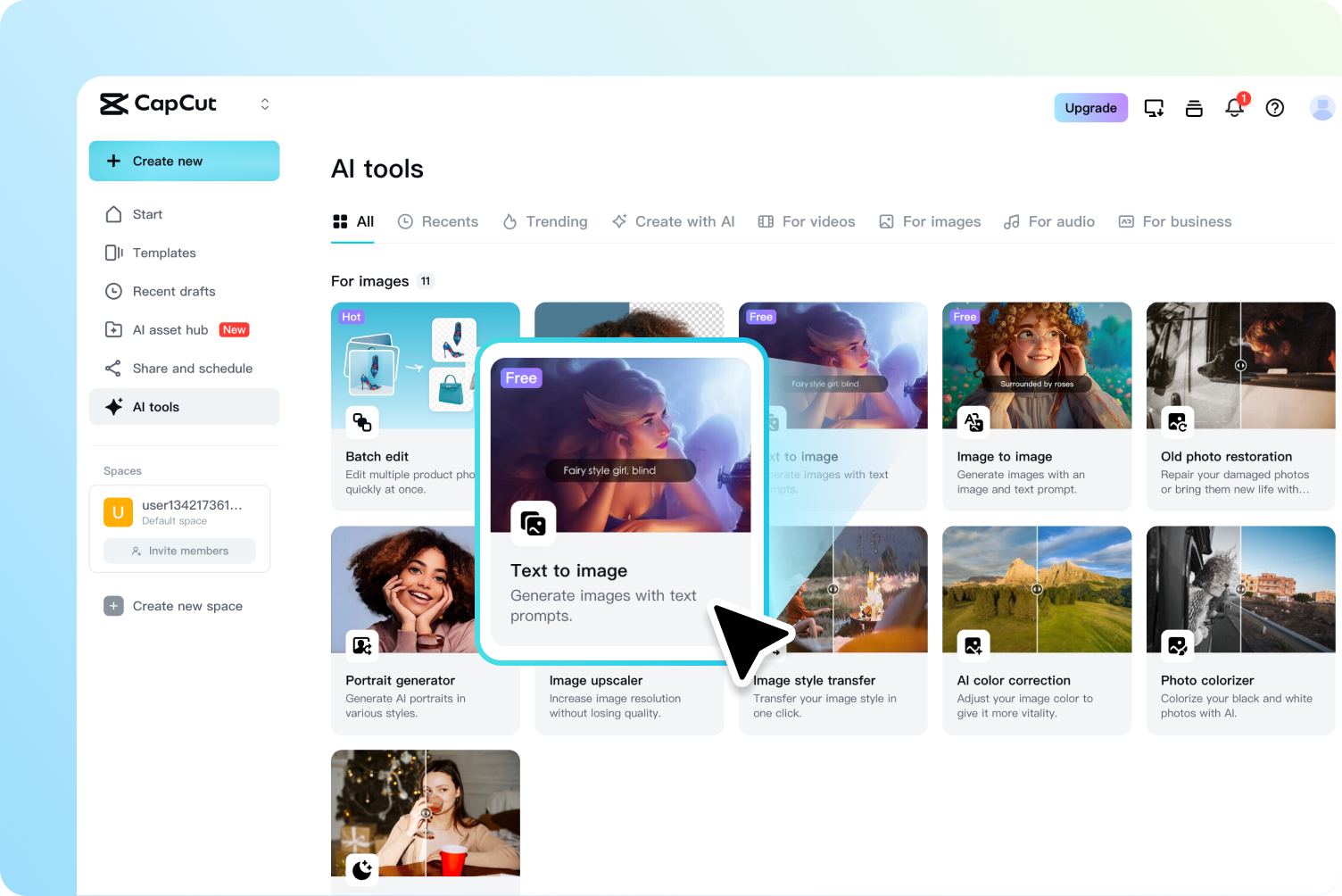
Task: Click the Recent drafts clock icon
Action: click(114, 291)
